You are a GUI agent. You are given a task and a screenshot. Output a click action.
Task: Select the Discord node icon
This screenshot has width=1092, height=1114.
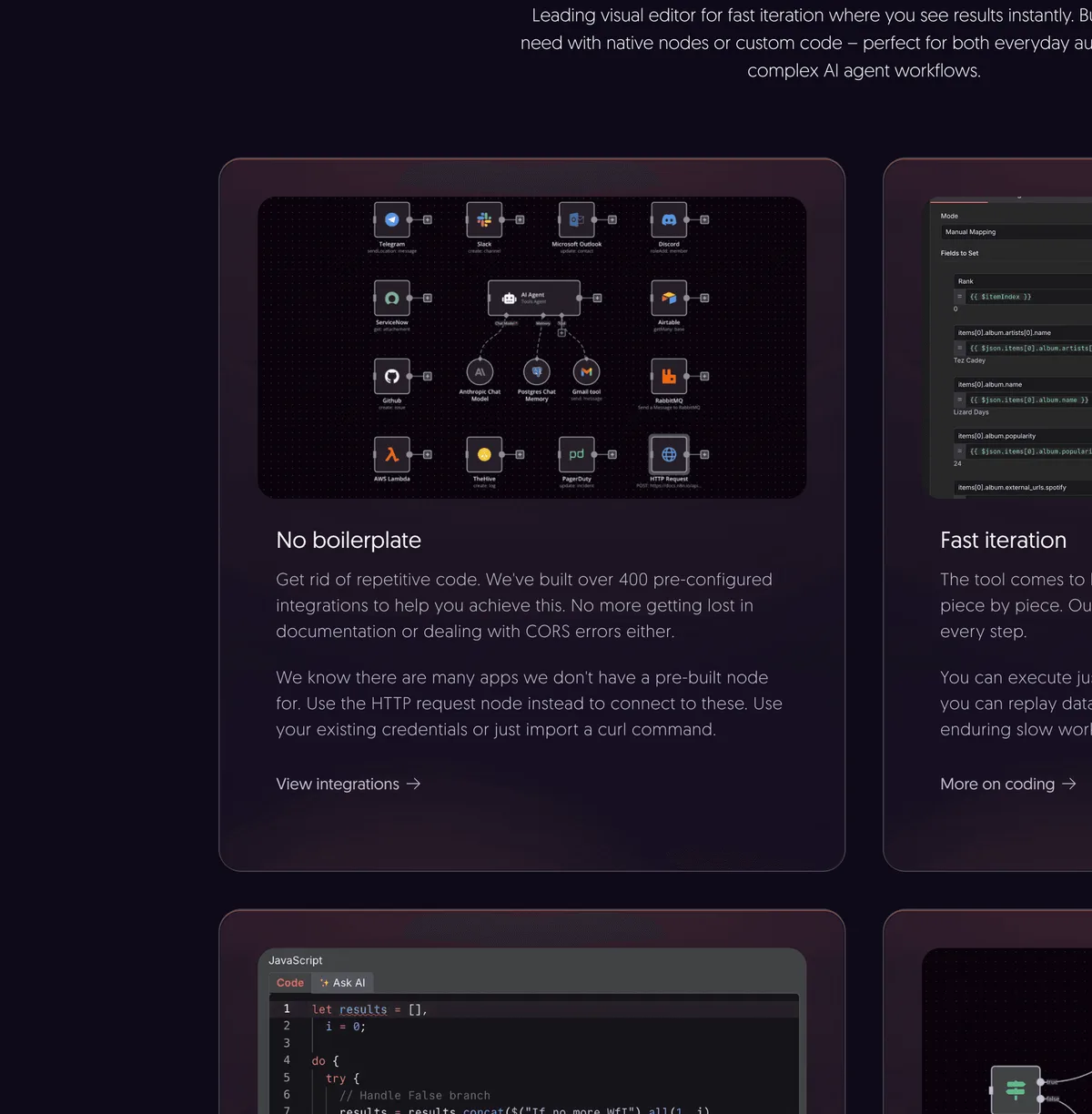pyautogui.click(x=669, y=219)
